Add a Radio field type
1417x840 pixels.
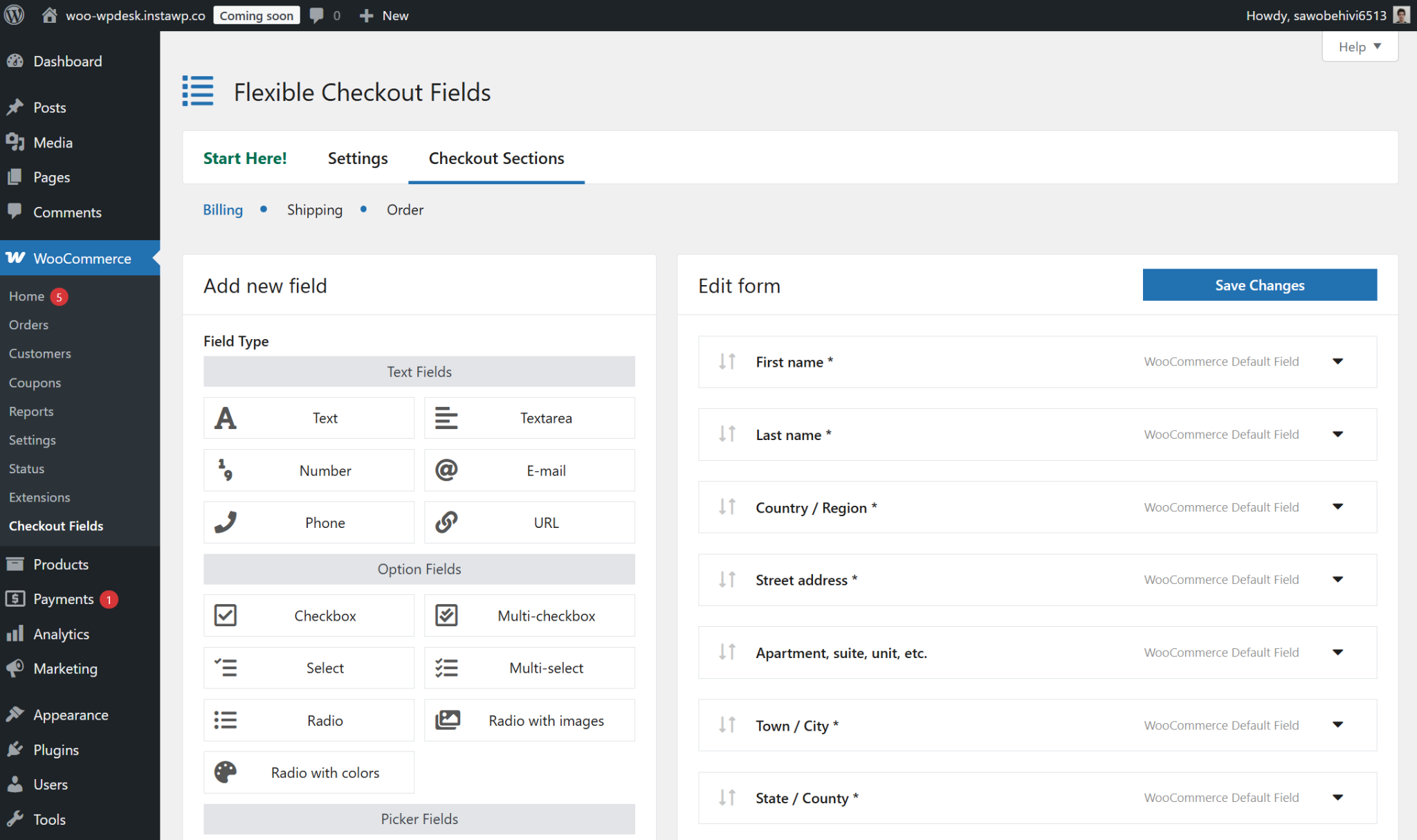[x=309, y=720]
